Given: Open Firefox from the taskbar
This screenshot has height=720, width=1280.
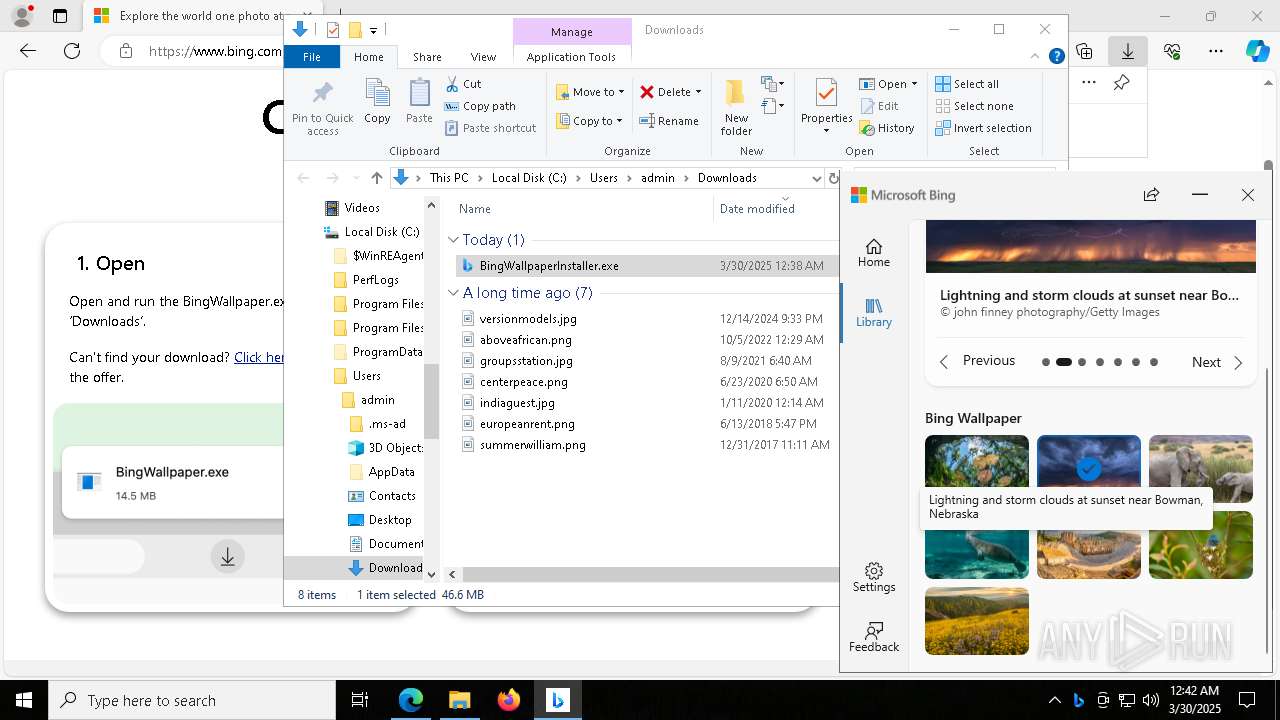Looking at the screenshot, I should tap(509, 700).
